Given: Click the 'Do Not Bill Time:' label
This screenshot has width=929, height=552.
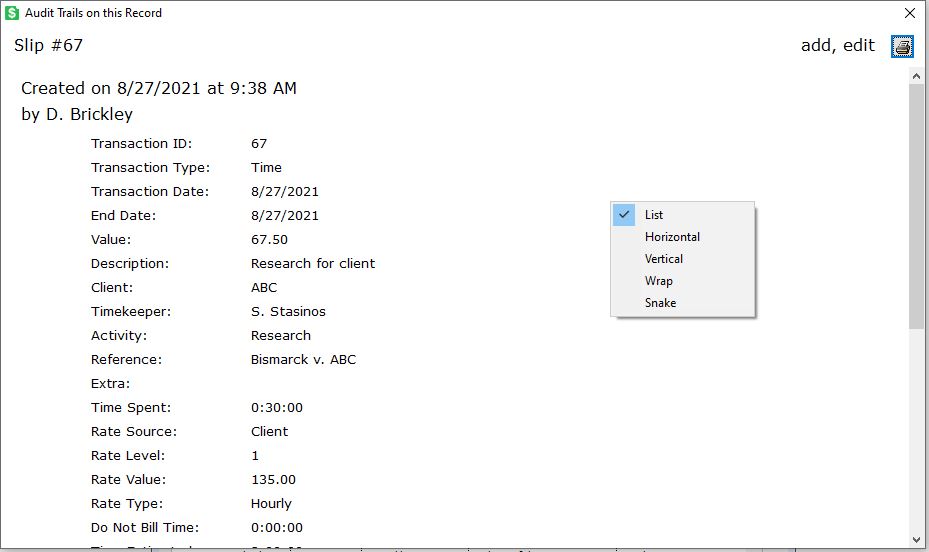Looking at the screenshot, I should pyautogui.click(x=145, y=528).
